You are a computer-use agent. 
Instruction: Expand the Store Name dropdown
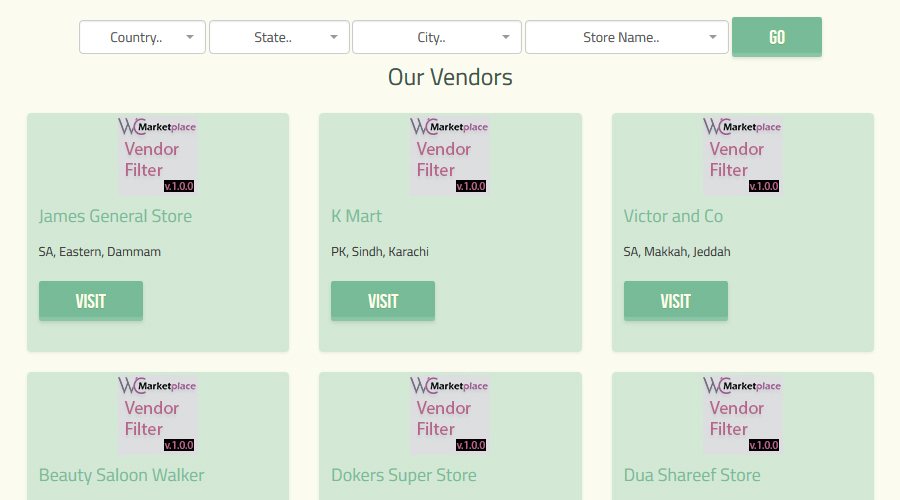click(x=626, y=38)
